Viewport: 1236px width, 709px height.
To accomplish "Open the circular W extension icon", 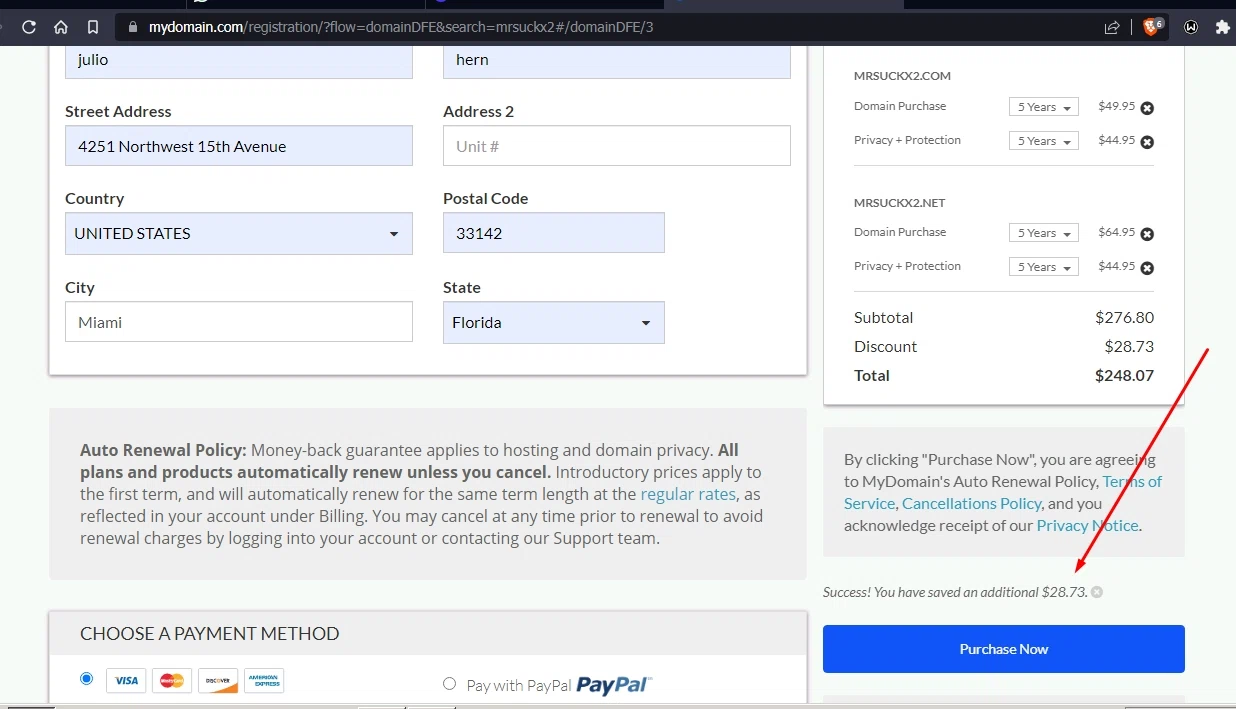I will tap(1191, 27).
